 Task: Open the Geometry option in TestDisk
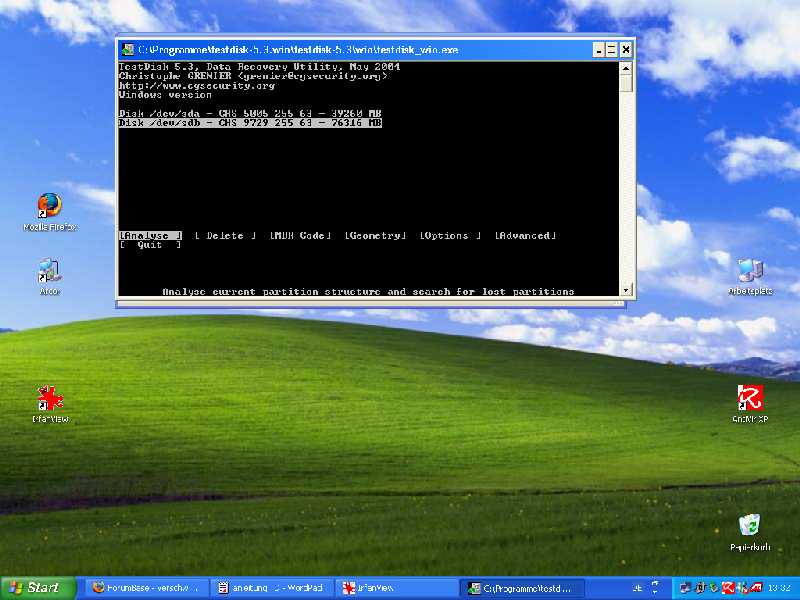click(x=375, y=236)
